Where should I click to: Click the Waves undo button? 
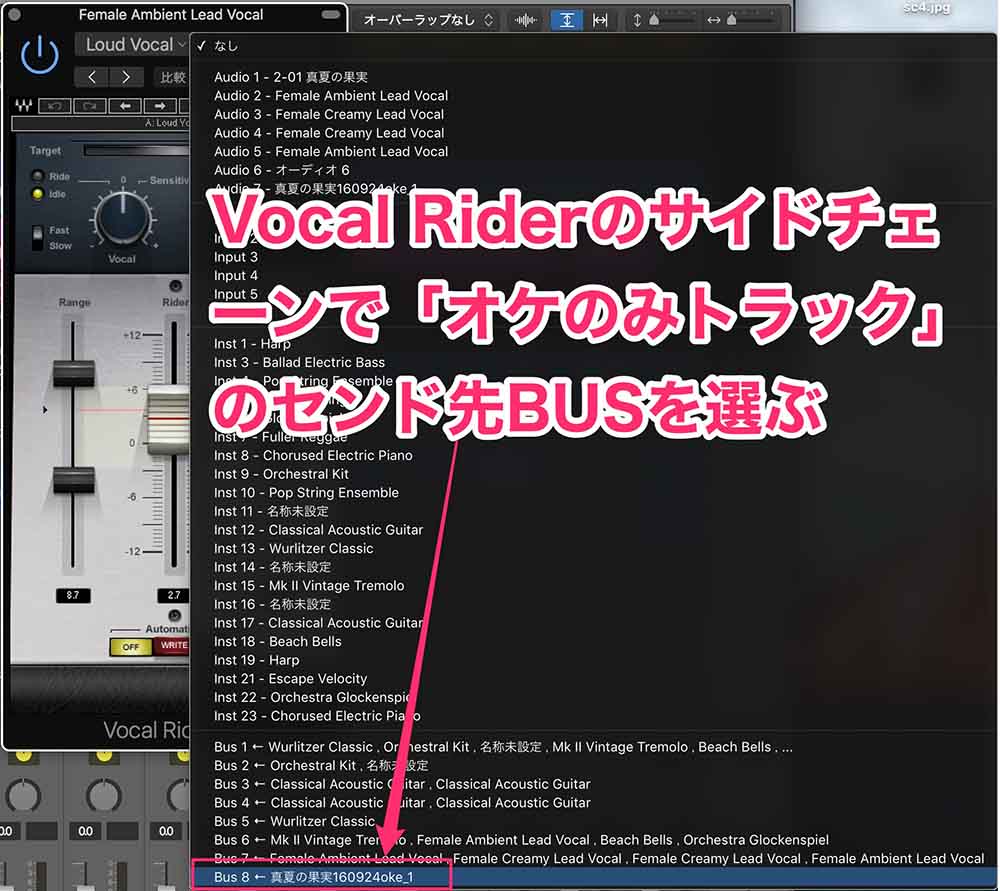click(54, 106)
